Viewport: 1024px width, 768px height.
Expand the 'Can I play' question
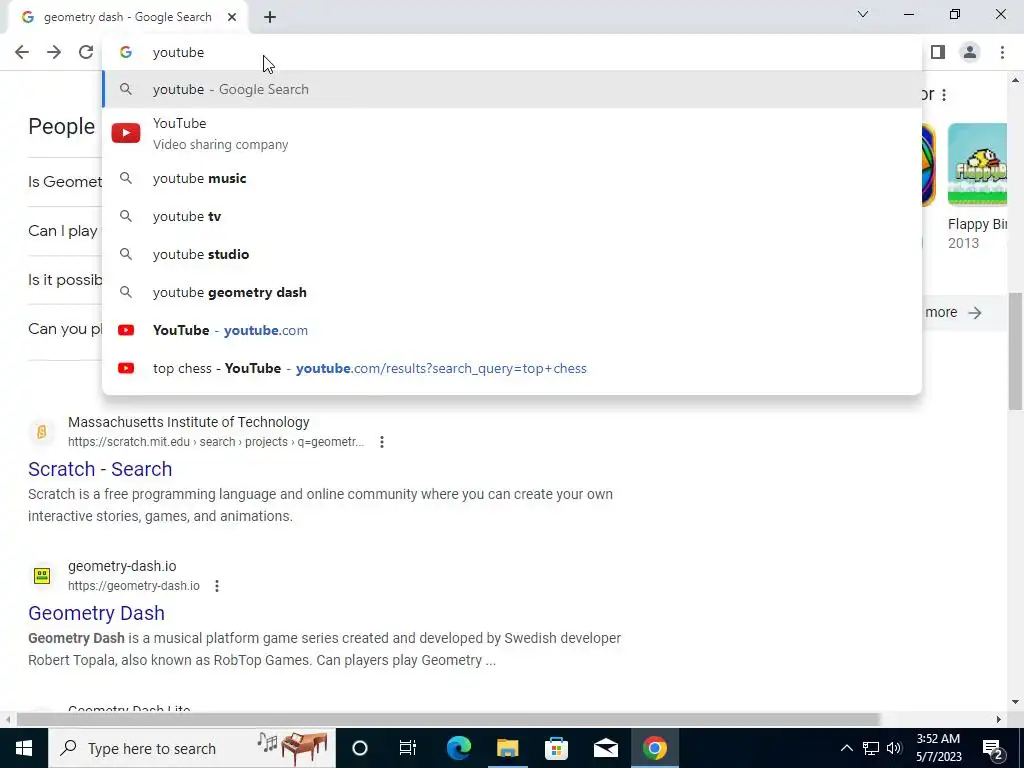tap(63, 231)
